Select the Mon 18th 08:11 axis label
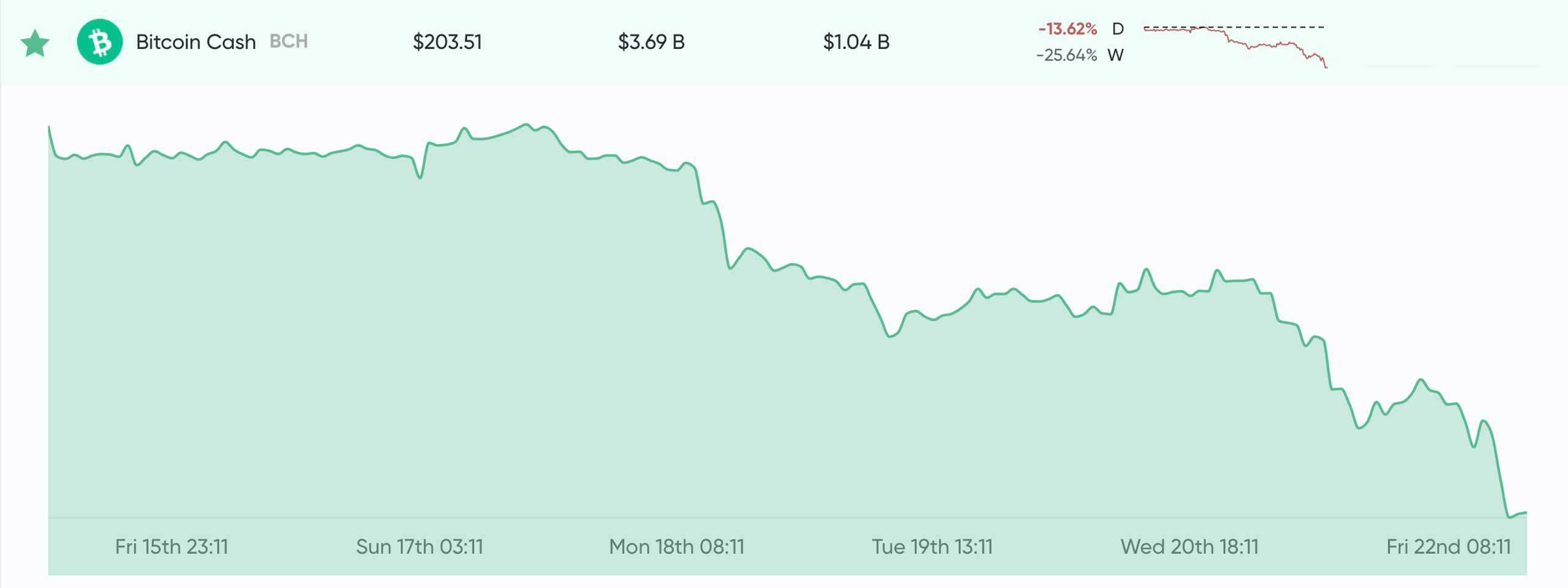 point(676,546)
